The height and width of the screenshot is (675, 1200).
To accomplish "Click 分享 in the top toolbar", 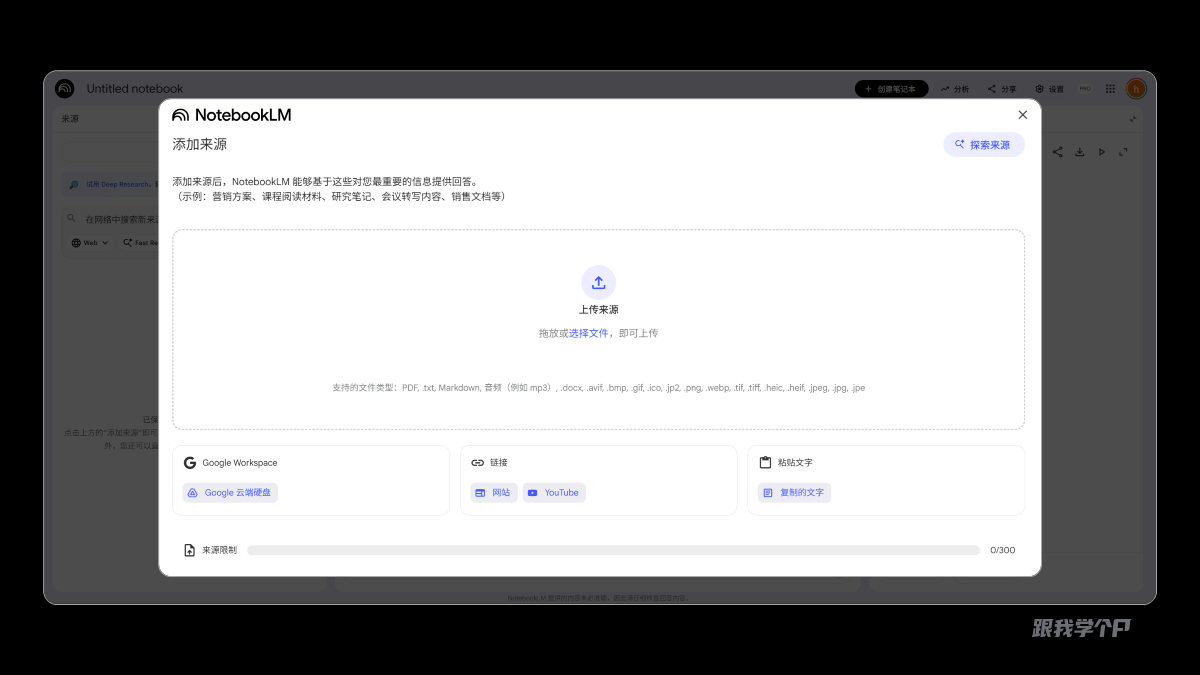I will [x=1001, y=88].
